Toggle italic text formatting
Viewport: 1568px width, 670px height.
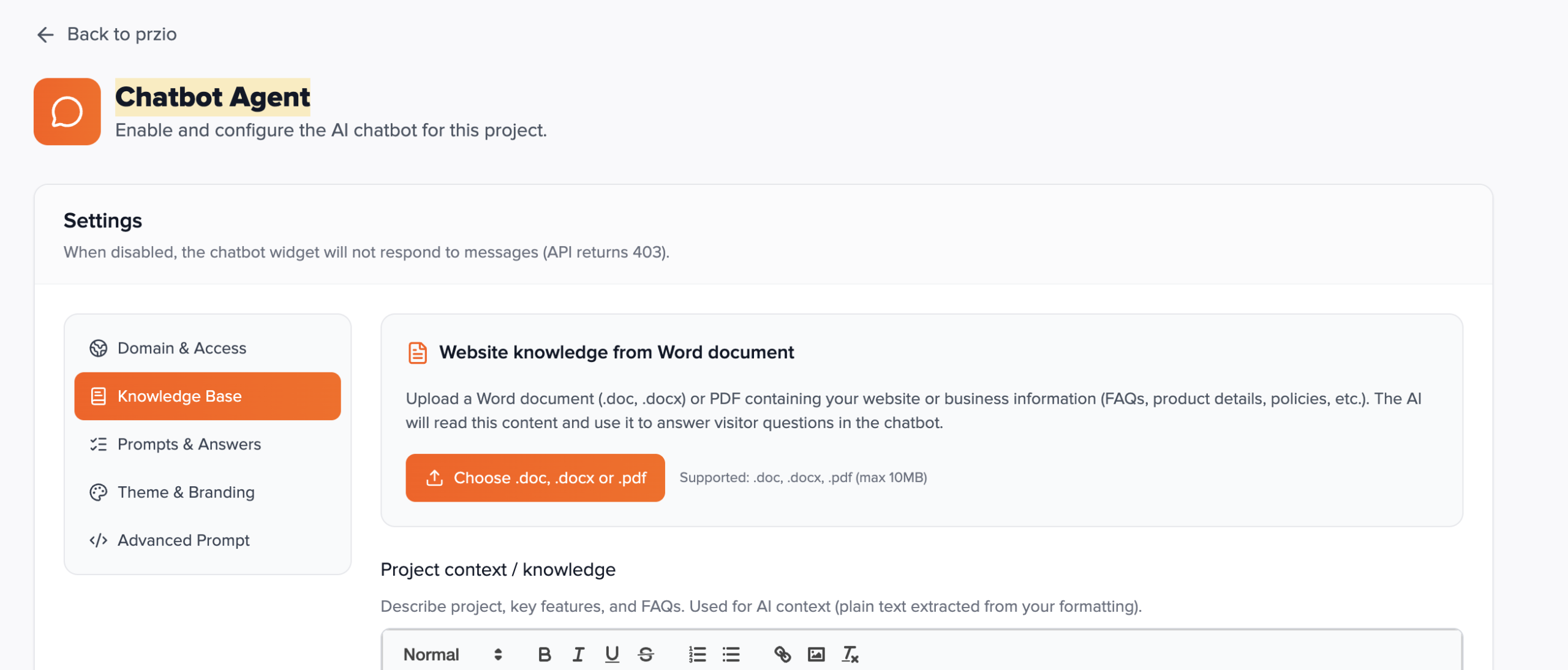pyautogui.click(x=578, y=655)
